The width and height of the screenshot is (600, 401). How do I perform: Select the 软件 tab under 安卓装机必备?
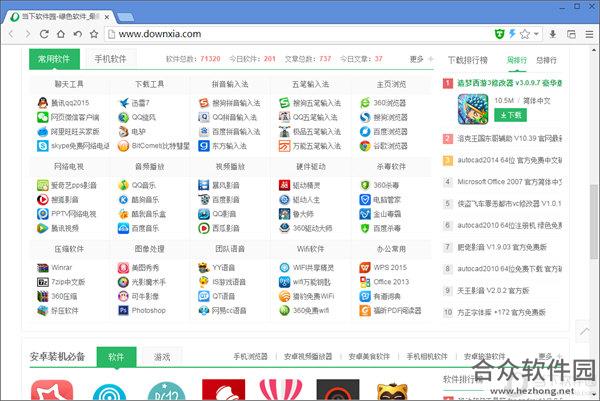(x=116, y=357)
